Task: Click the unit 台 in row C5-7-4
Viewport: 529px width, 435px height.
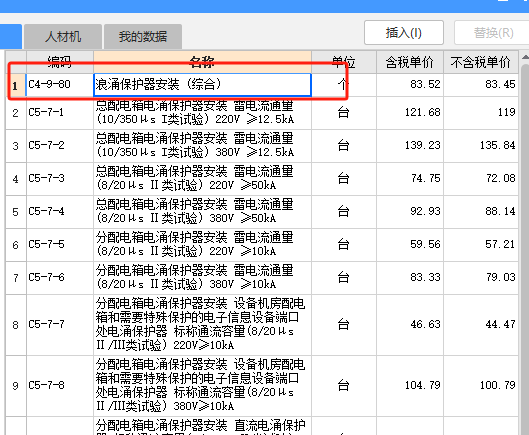Action: [343, 212]
